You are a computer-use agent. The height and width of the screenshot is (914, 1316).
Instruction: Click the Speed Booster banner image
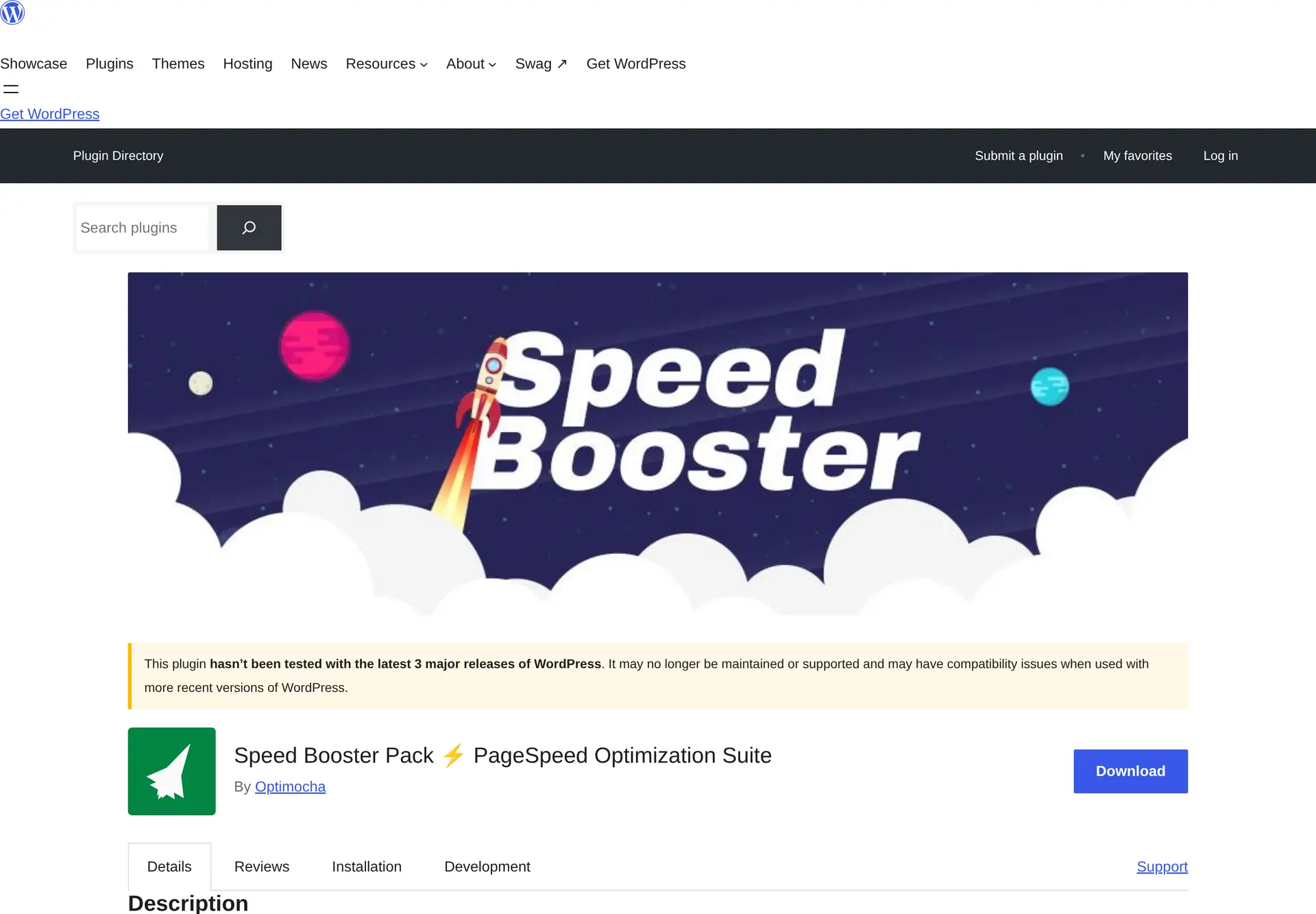coord(657,444)
